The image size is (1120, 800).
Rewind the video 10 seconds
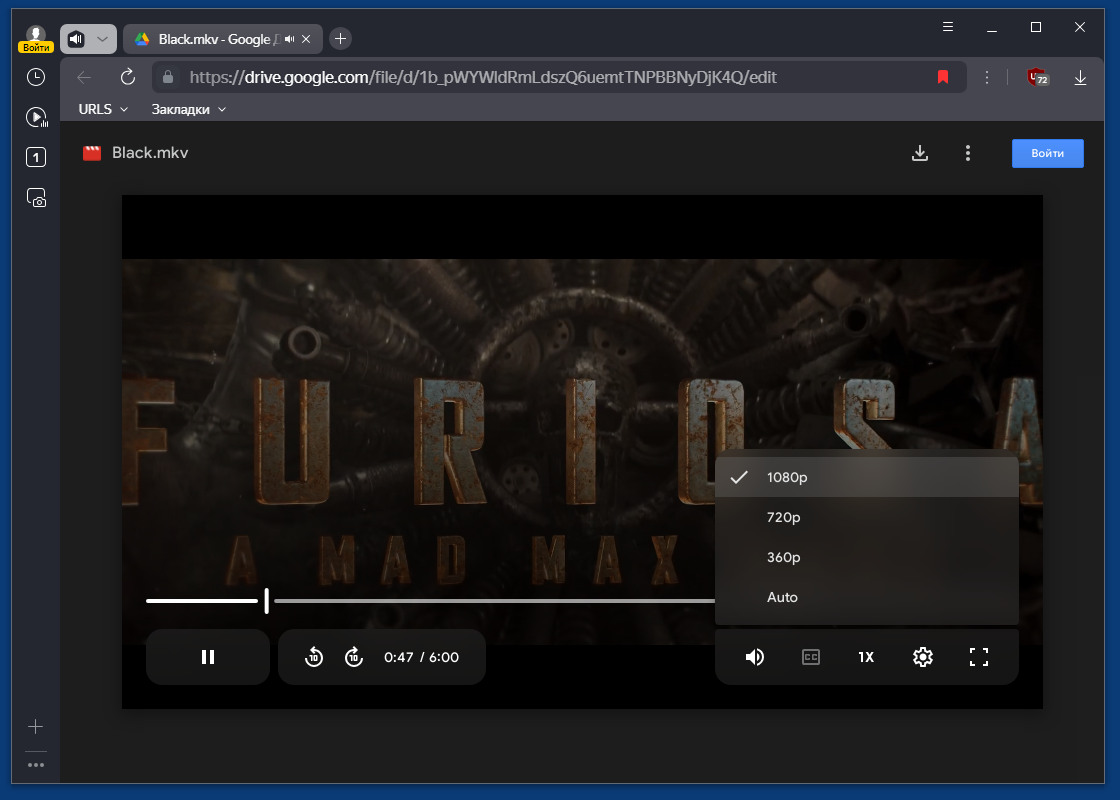click(314, 657)
